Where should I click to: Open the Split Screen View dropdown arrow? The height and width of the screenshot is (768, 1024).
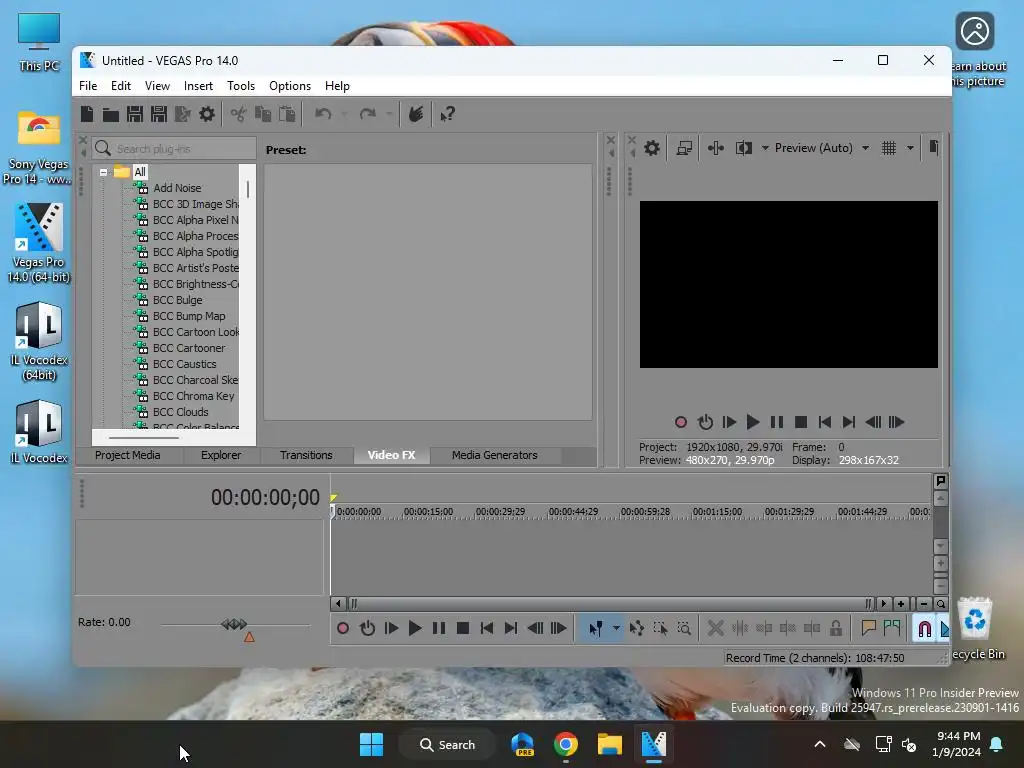(x=765, y=148)
